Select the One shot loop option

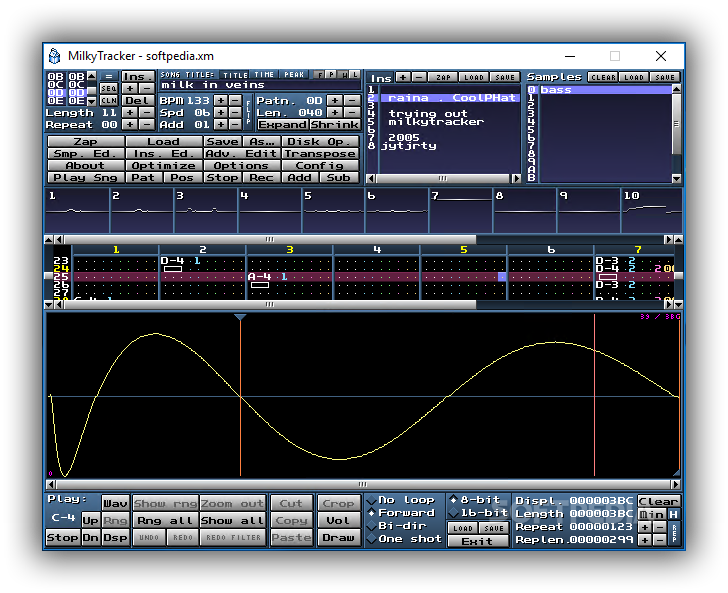coord(404,539)
